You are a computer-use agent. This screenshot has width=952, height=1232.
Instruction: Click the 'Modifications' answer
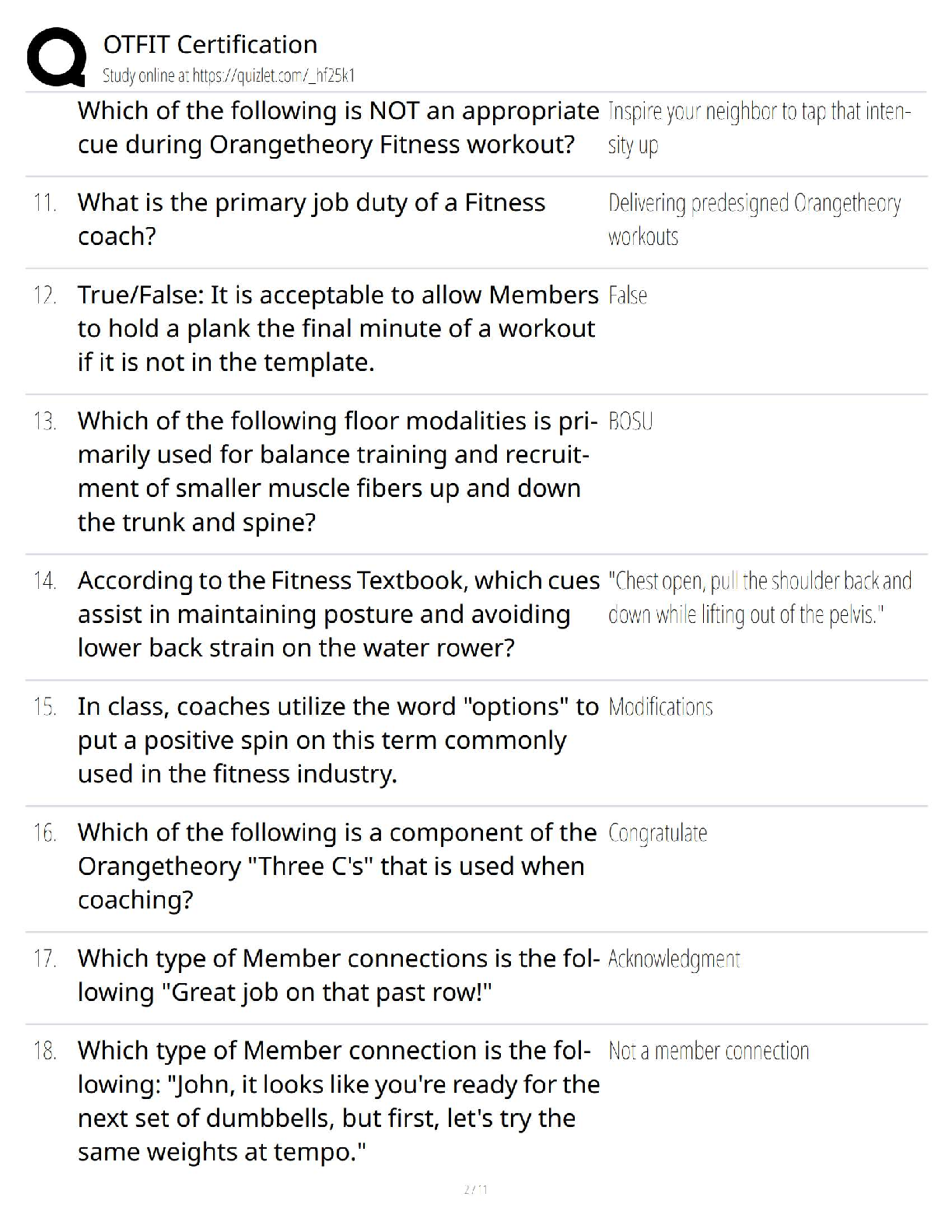coord(660,707)
